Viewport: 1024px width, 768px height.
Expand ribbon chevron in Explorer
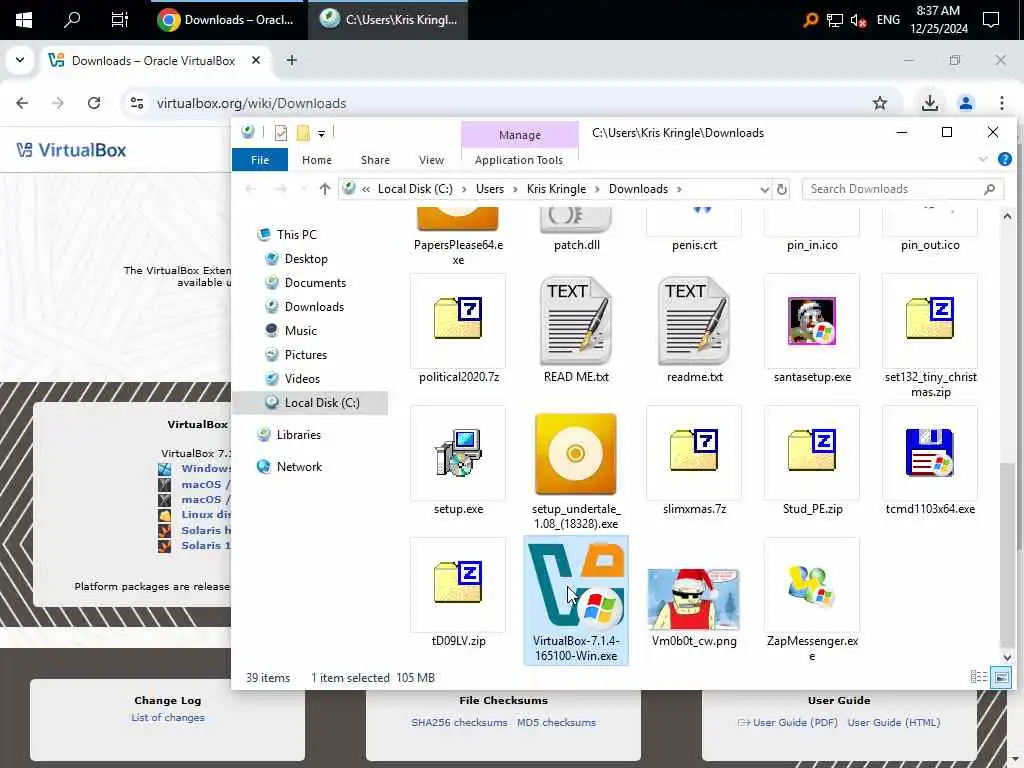pos(983,159)
